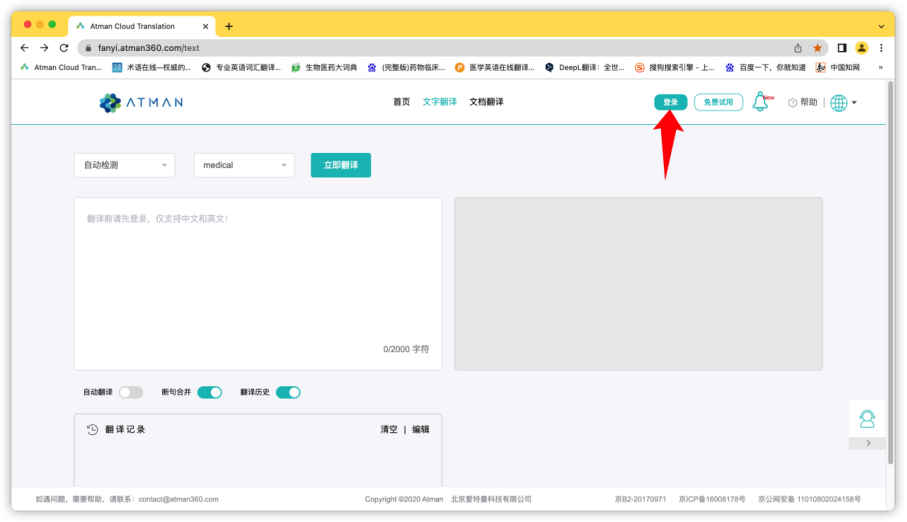Image resolution: width=907 pixels, height=522 pixels.
Task: Toggle the 自动翻译 switch
Action: (x=131, y=392)
